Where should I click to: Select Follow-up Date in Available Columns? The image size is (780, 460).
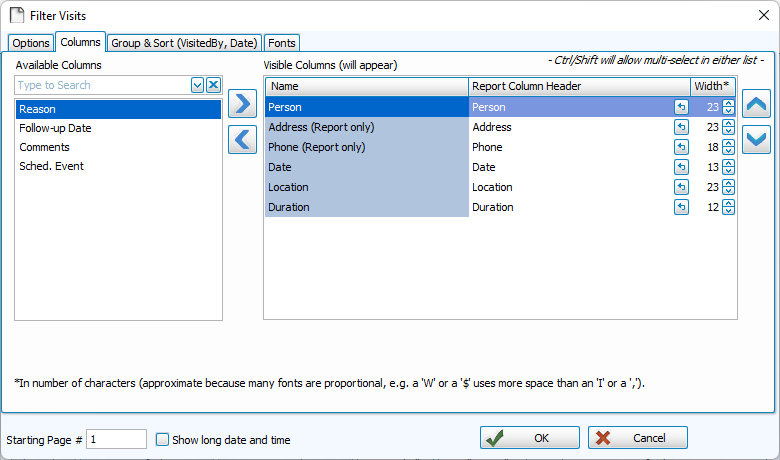55,128
